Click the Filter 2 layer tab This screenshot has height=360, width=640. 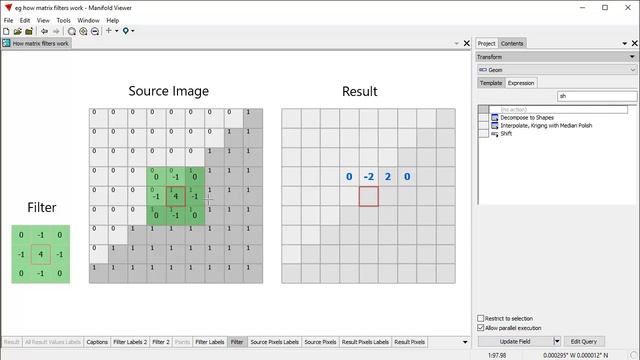[161, 342]
